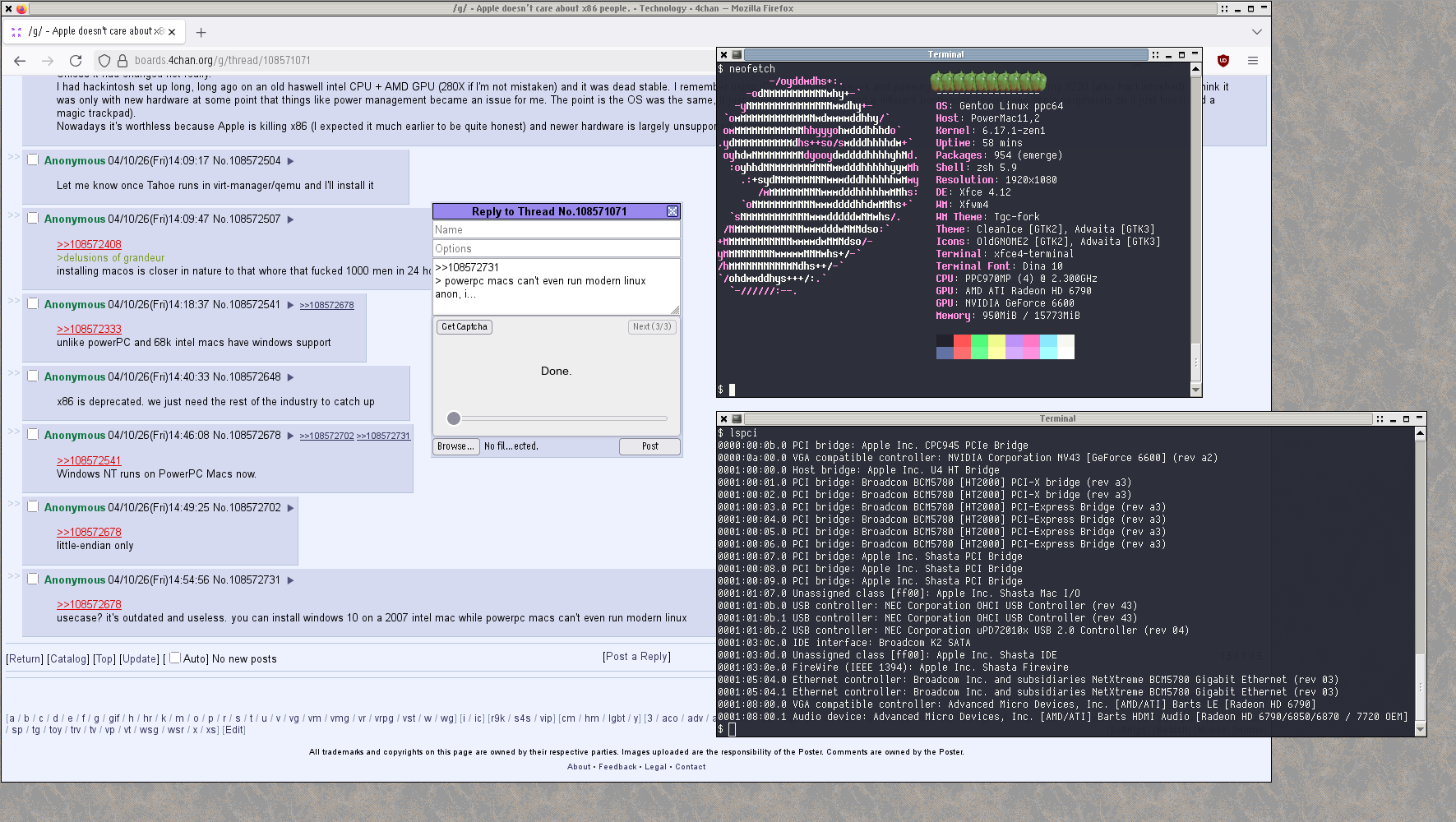Tick the checkbox for post No.108572507
This screenshot has height=822, width=1456.
click(33, 218)
